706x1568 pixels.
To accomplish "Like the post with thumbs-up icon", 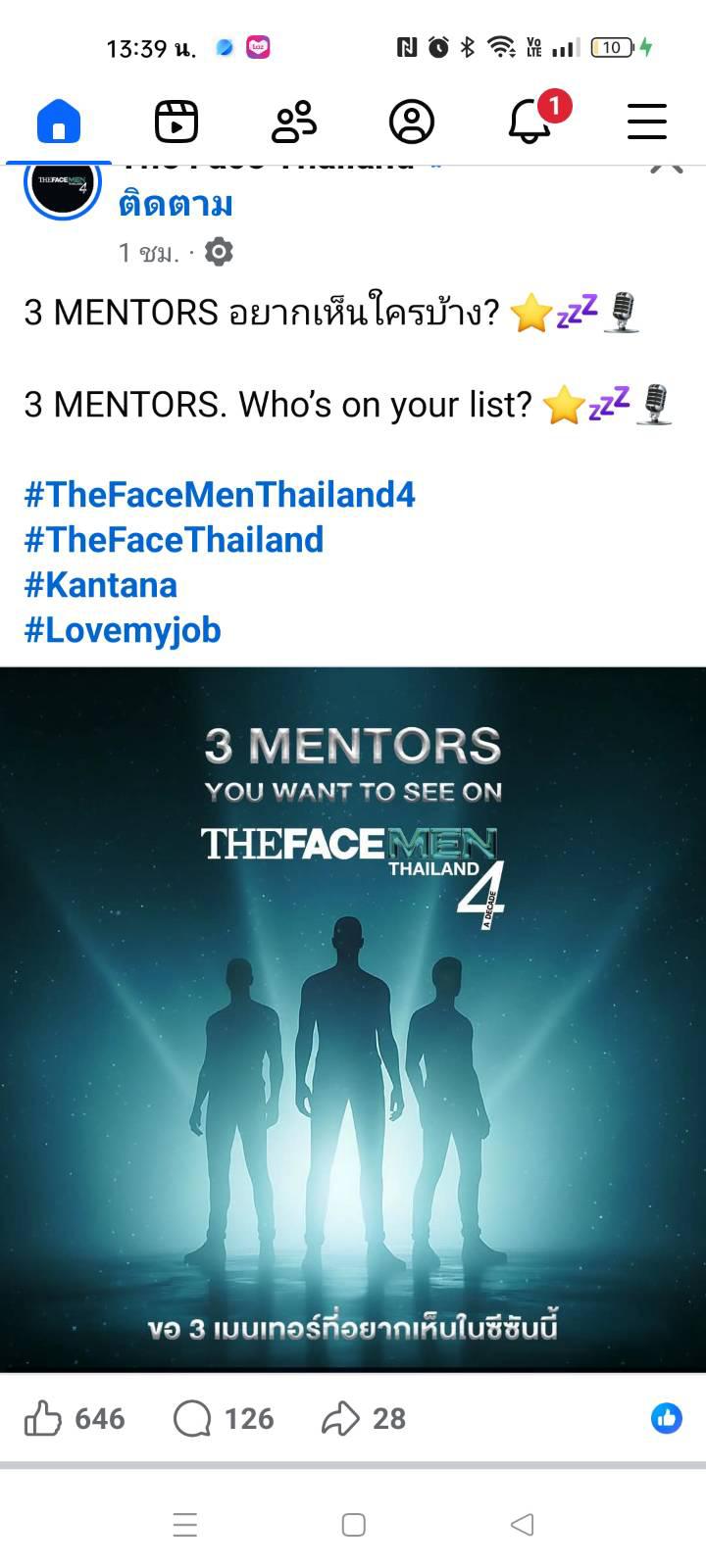I will click(42, 1418).
